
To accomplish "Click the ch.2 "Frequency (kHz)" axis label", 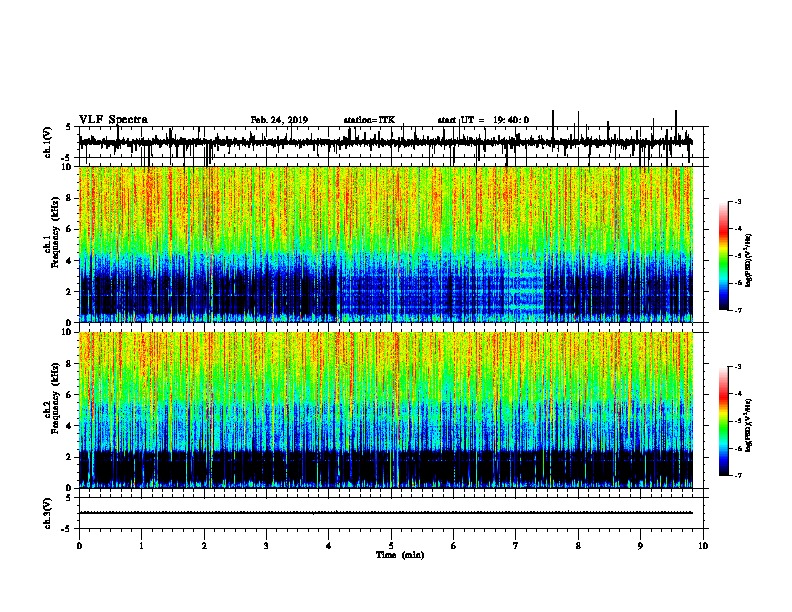I will (55, 398).
